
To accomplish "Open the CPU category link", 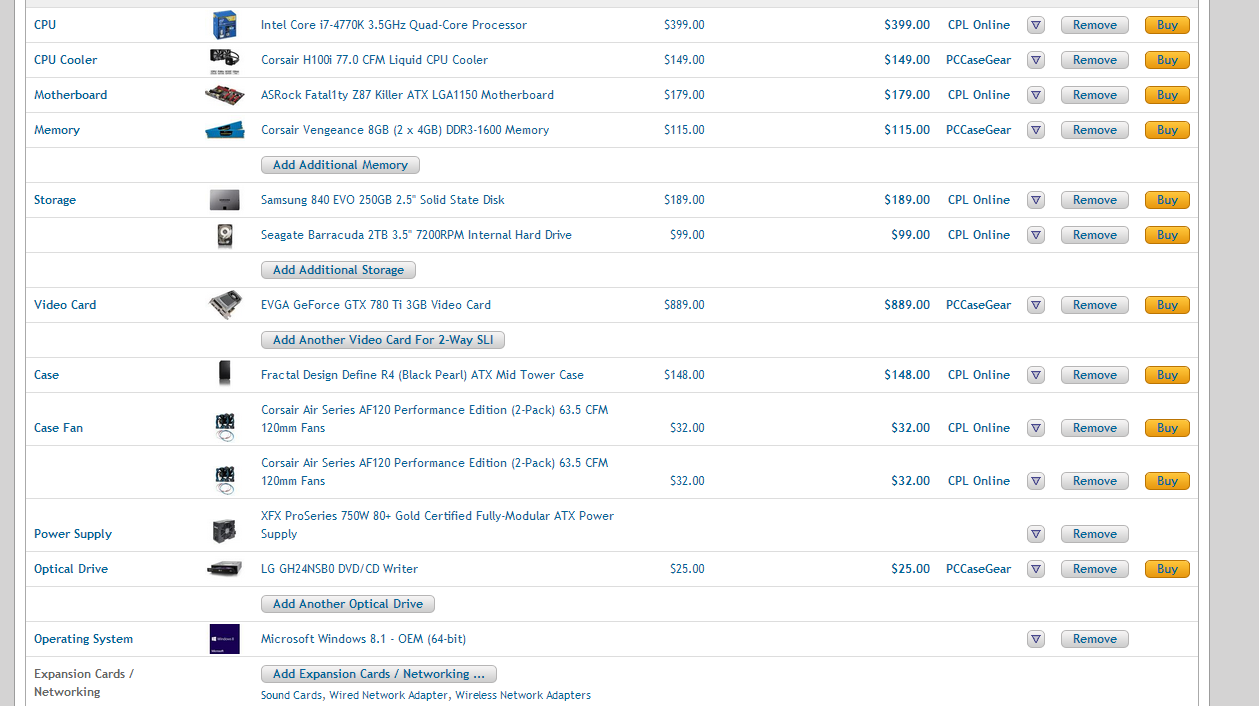I will [45, 25].
